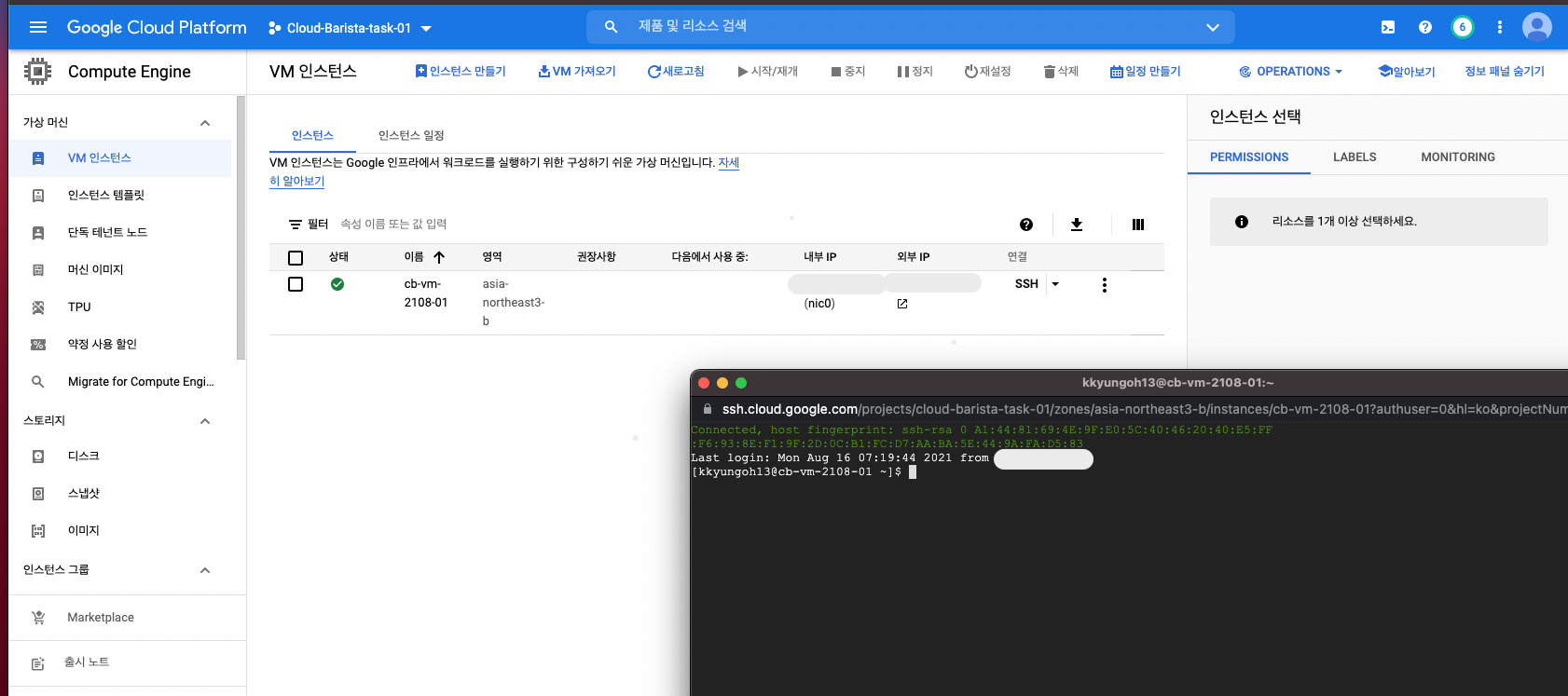Activate Cloud Shell terminal icon
1568x696 pixels.
(x=1388, y=27)
